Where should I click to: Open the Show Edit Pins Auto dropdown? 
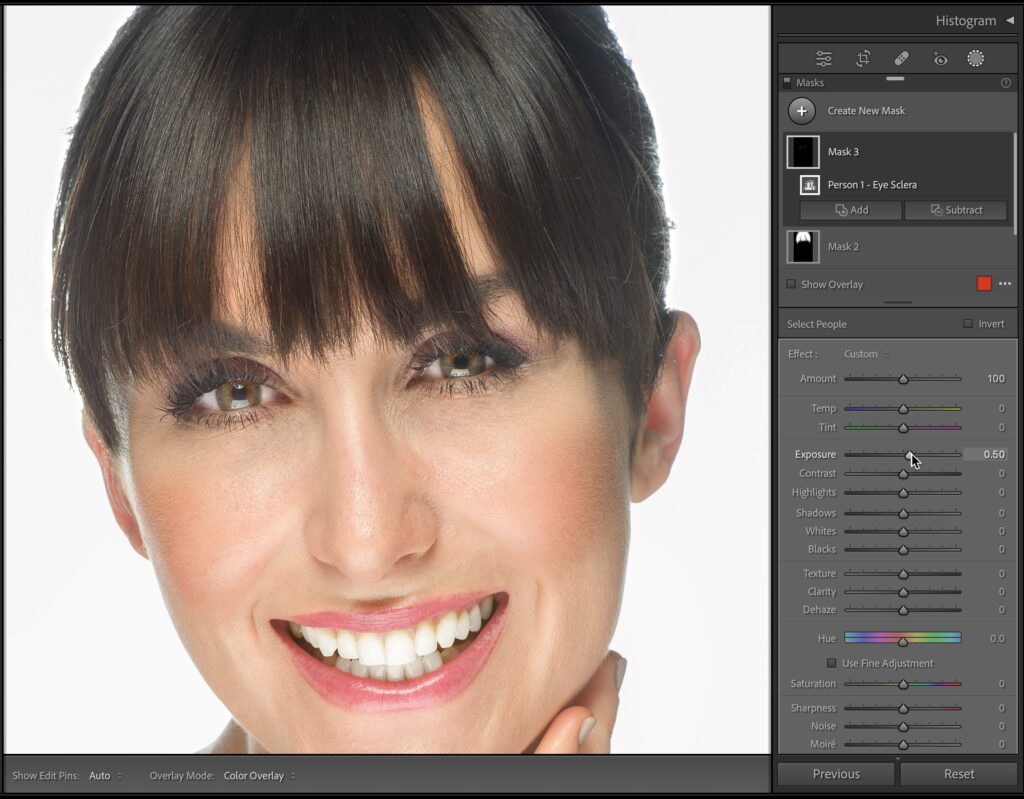pyautogui.click(x=105, y=775)
